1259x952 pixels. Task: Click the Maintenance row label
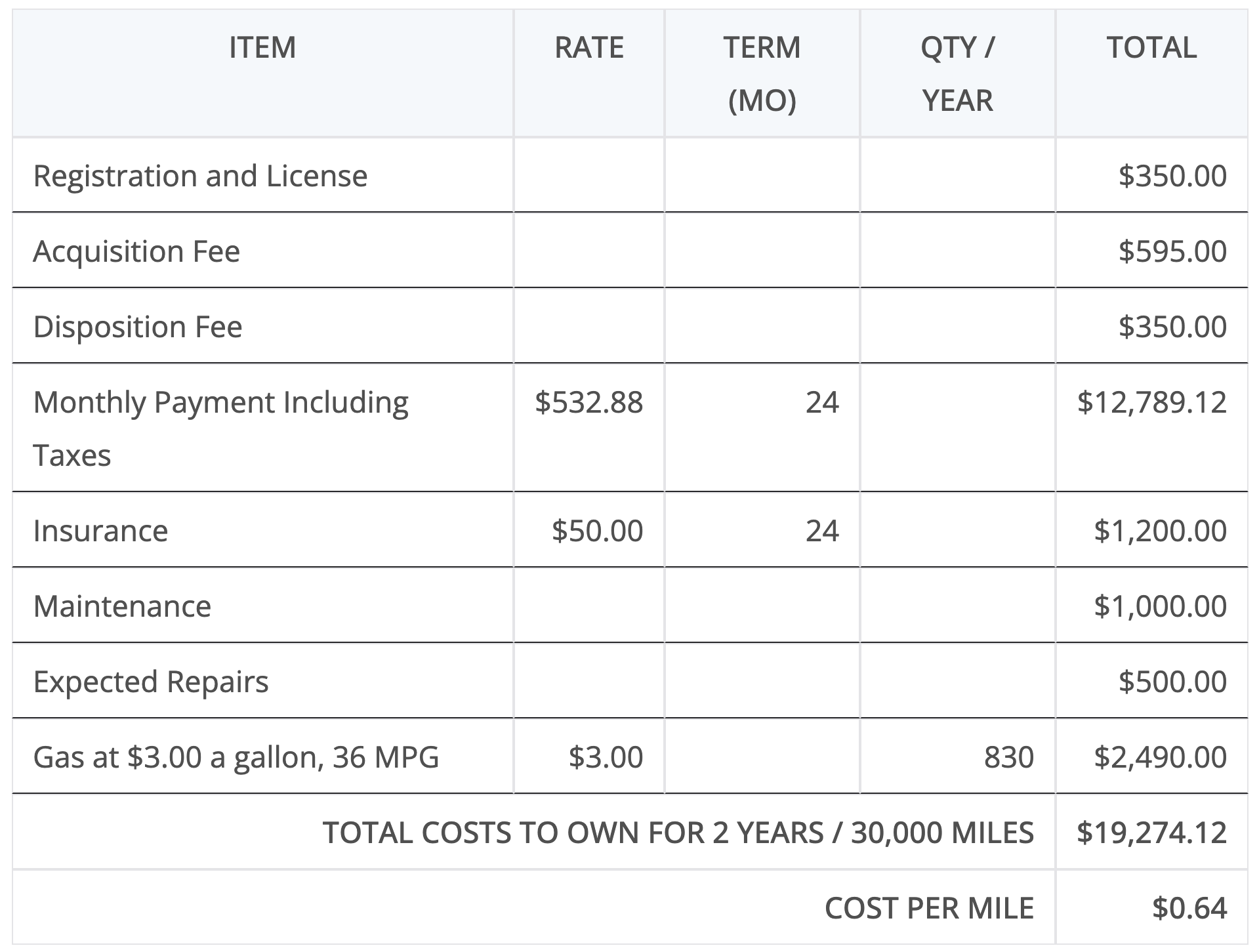[x=122, y=606]
